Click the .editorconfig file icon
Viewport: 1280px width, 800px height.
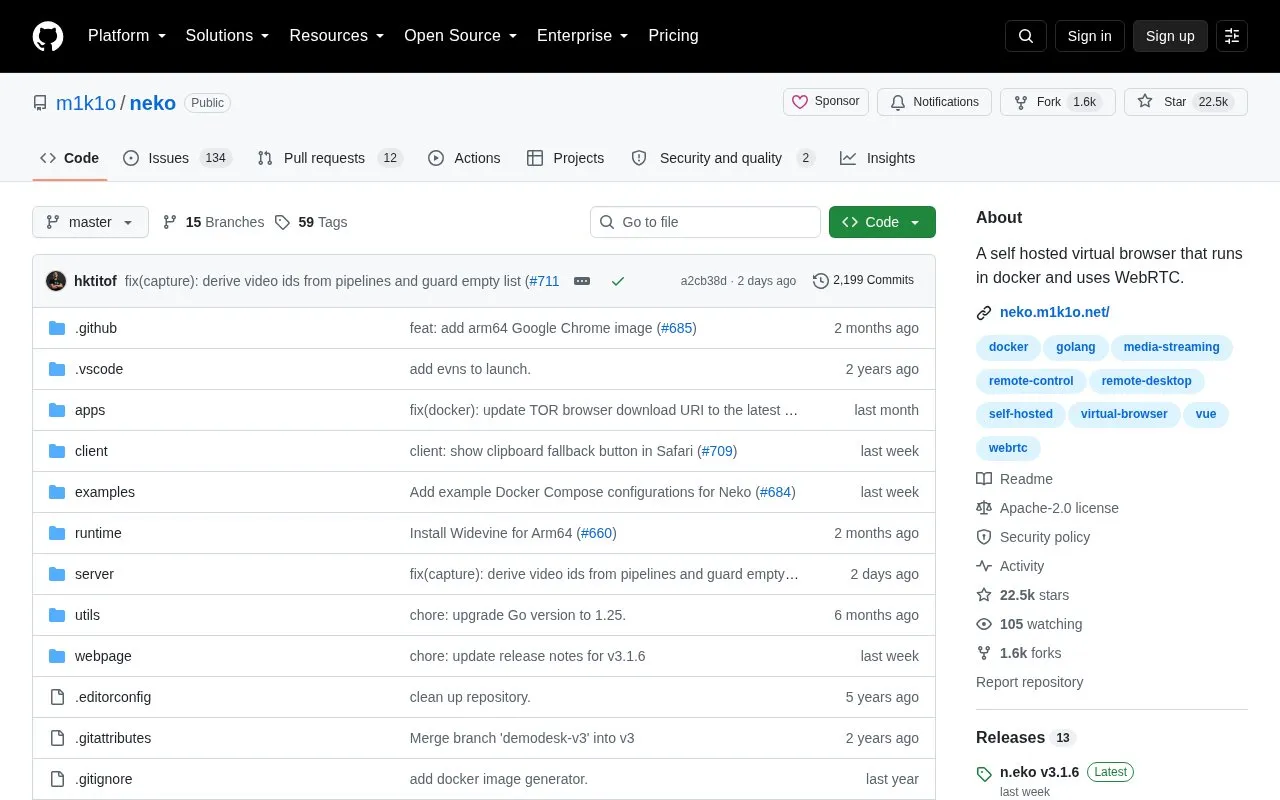(57, 697)
